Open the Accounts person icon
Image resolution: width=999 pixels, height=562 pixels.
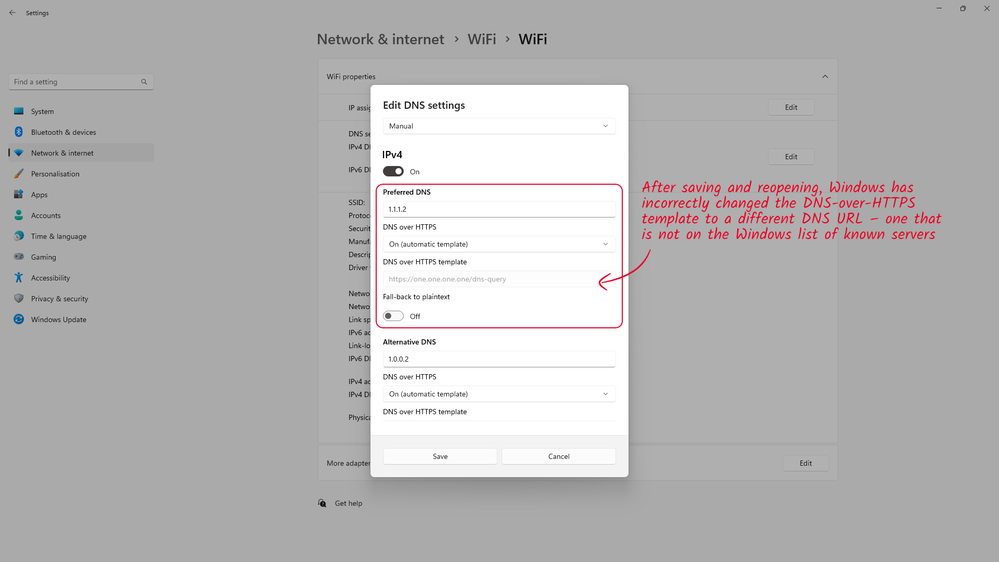18,215
